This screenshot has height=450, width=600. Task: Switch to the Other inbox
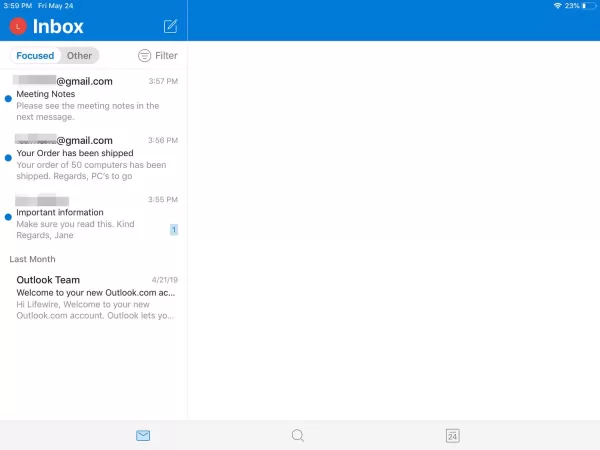(80, 56)
